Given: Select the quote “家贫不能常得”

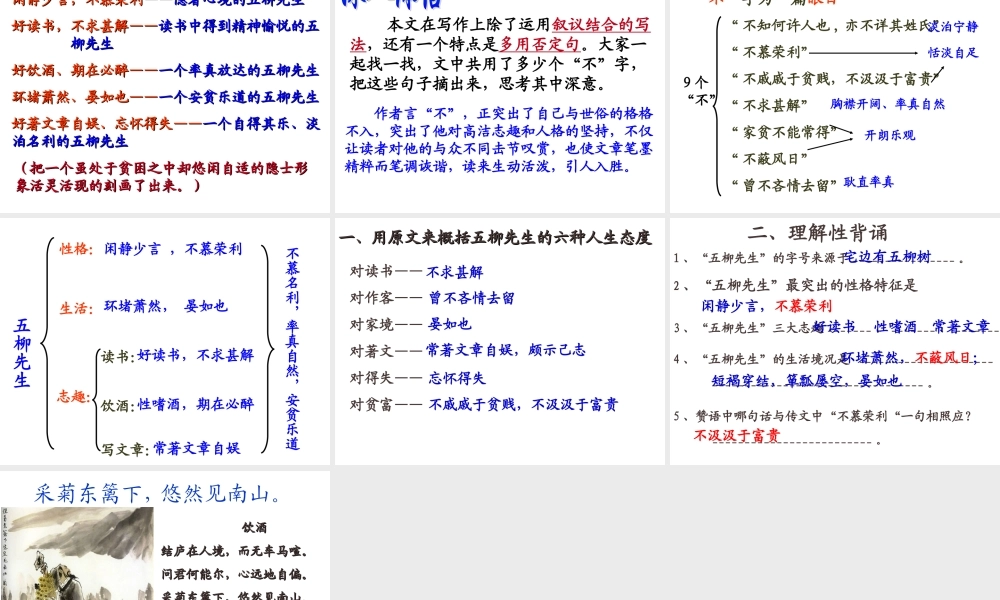Looking at the screenshot, I should pyautogui.click(x=784, y=132).
